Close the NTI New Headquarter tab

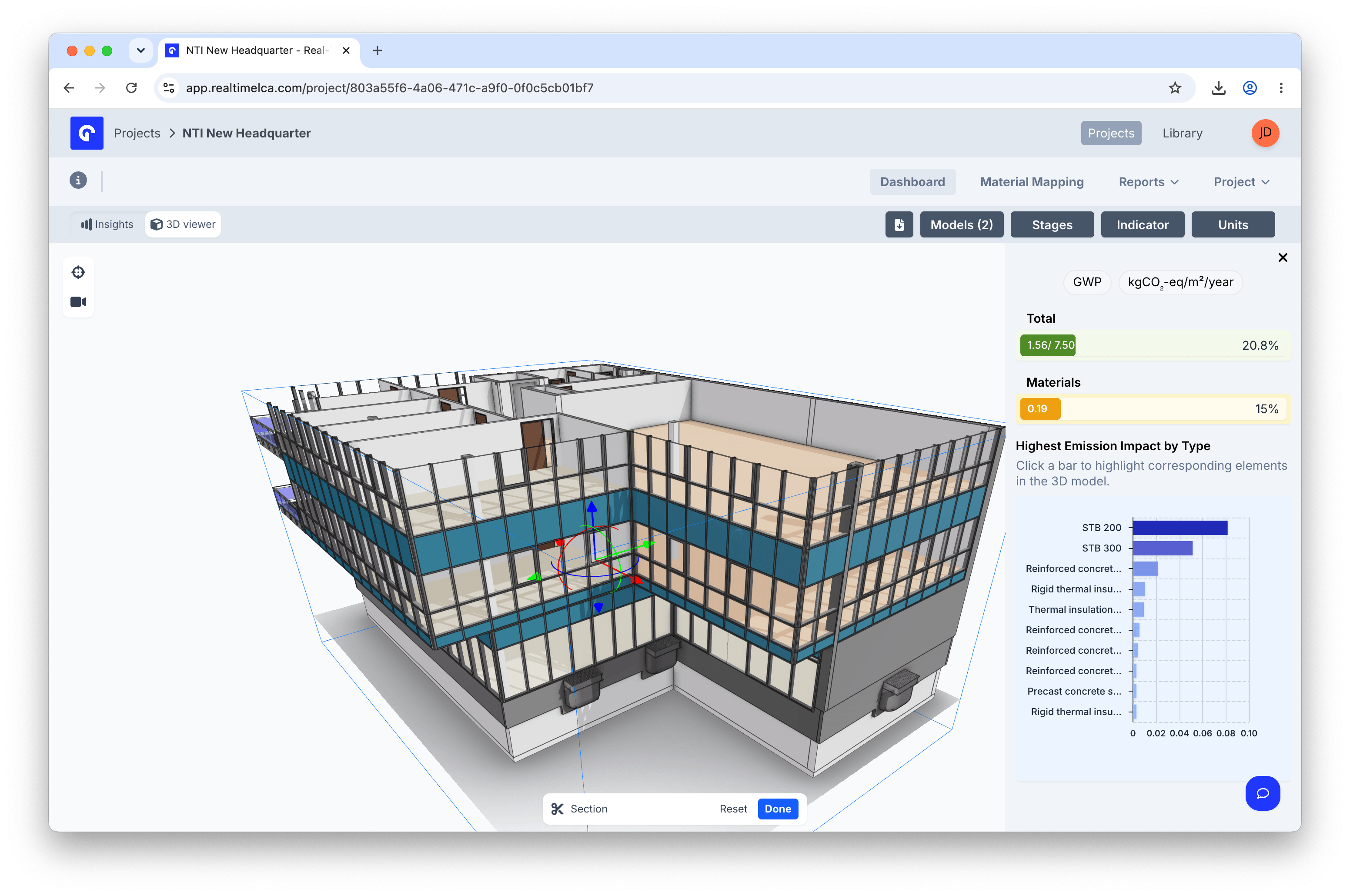346,50
